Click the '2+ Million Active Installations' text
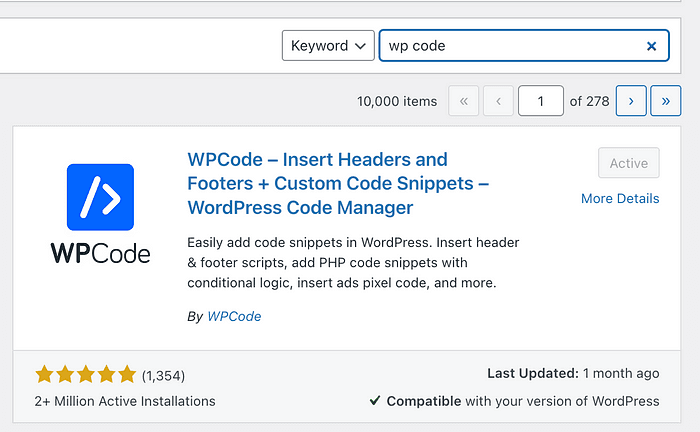This screenshot has width=700, height=432. tap(125, 401)
